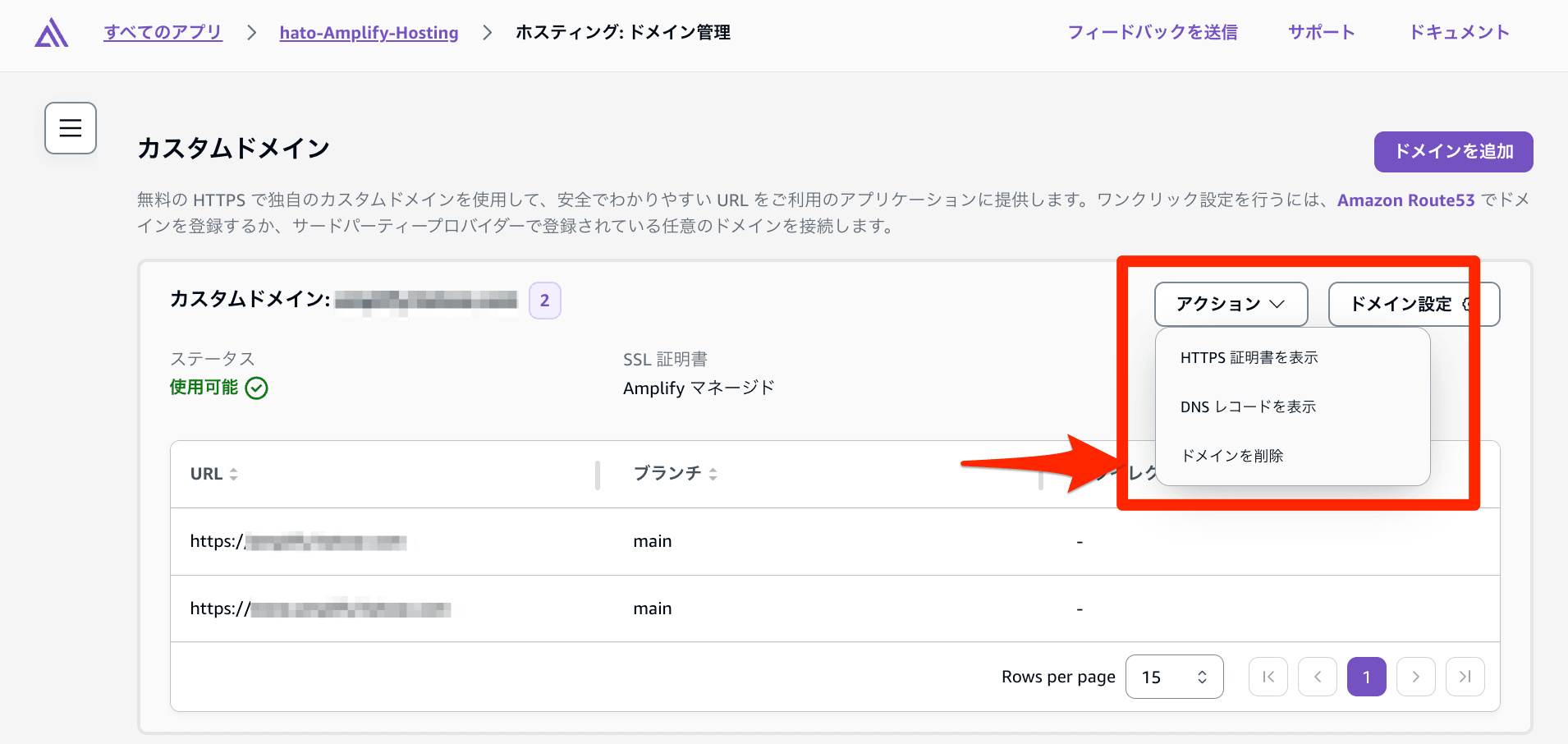
Task: Click the カスタムドメイン page heading
Action: pos(233,149)
